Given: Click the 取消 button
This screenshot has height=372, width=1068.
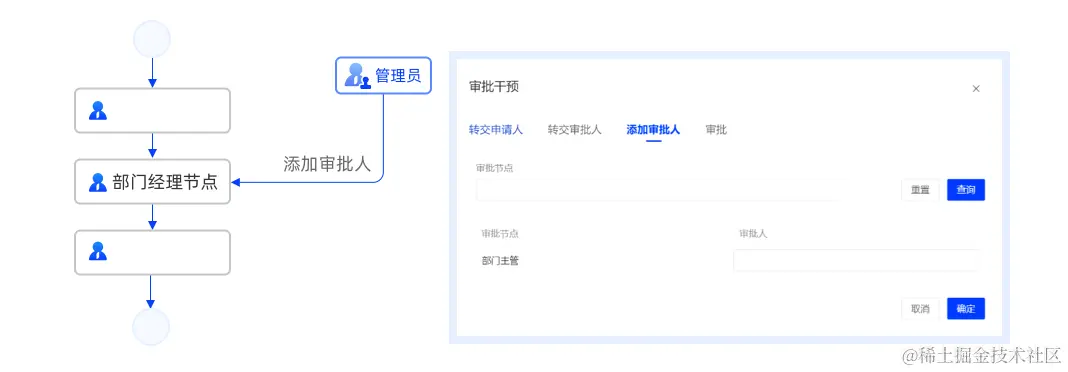Looking at the screenshot, I should tap(920, 309).
